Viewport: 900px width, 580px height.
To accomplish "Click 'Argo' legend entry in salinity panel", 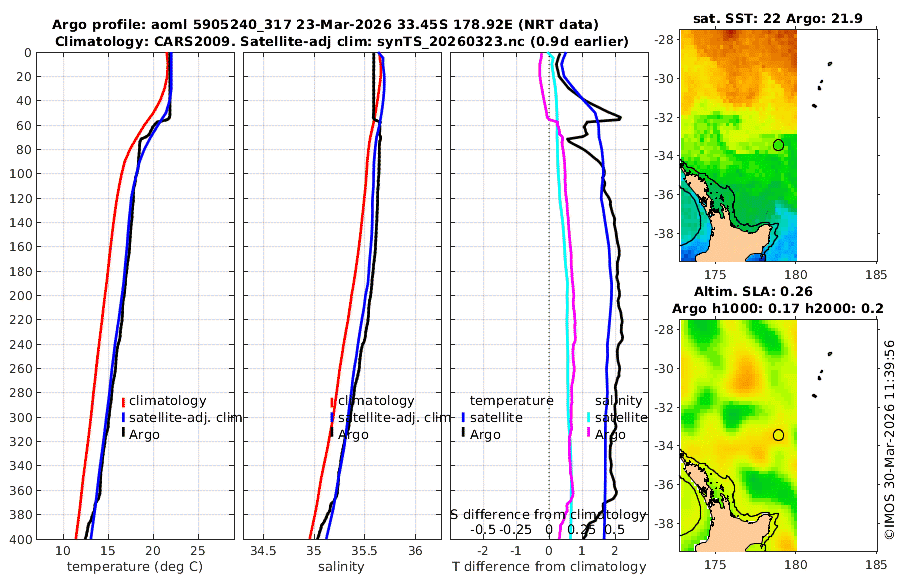I will (353, 435).
